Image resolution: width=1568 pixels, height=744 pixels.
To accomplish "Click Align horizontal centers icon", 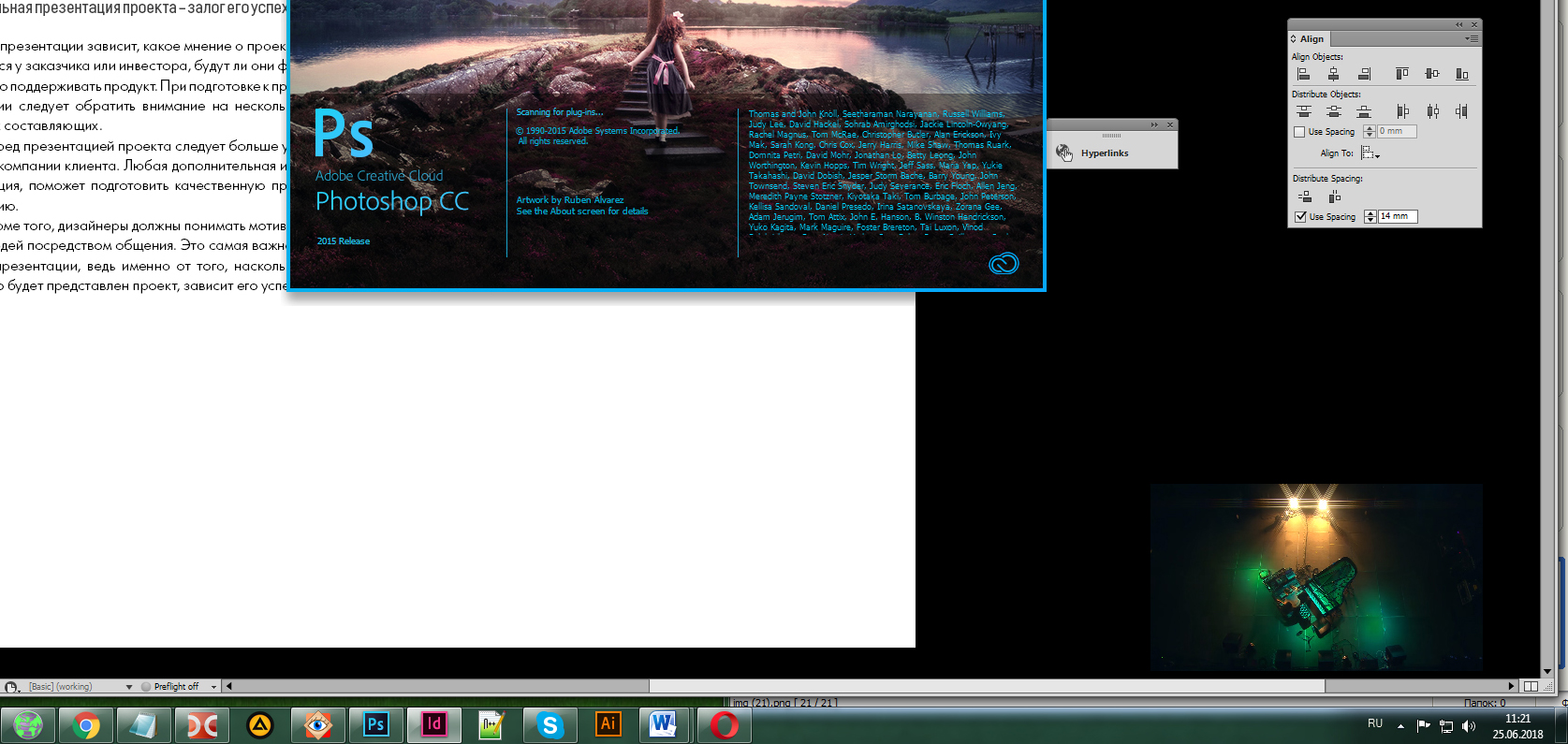I will pos(1333,74).
